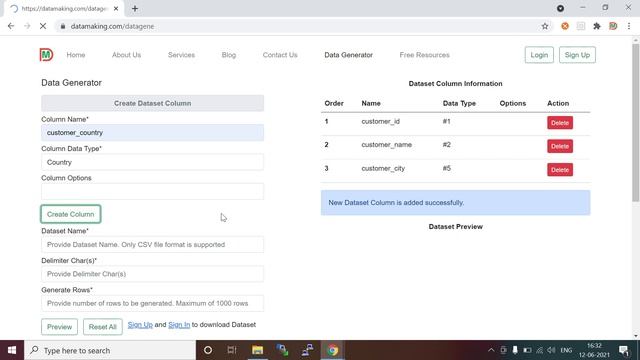Open the Contact Us page

(280, 55)
